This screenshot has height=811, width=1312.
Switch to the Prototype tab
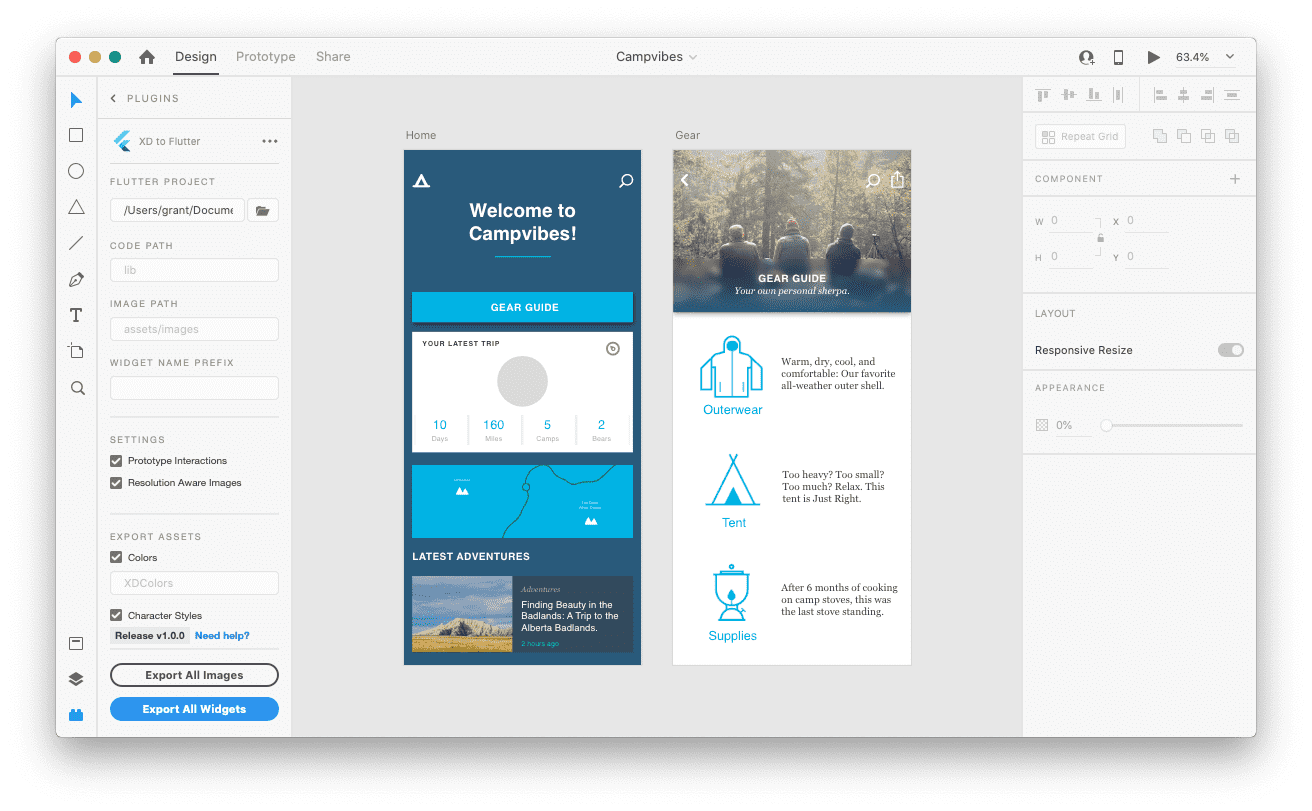(x=265, y=57)
